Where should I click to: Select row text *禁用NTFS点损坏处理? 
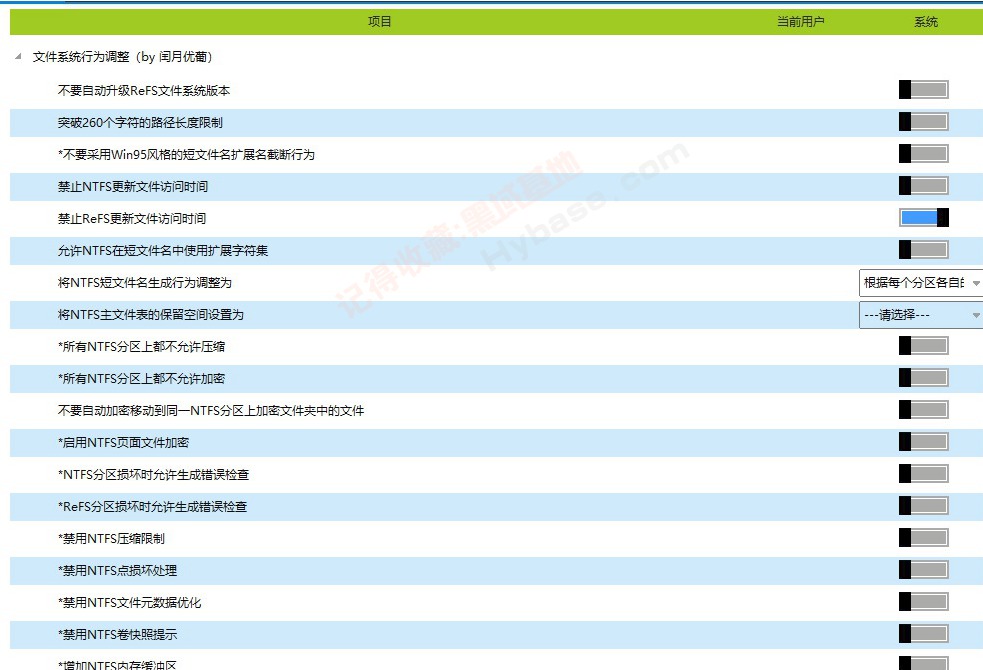click(x=117, y=570)
